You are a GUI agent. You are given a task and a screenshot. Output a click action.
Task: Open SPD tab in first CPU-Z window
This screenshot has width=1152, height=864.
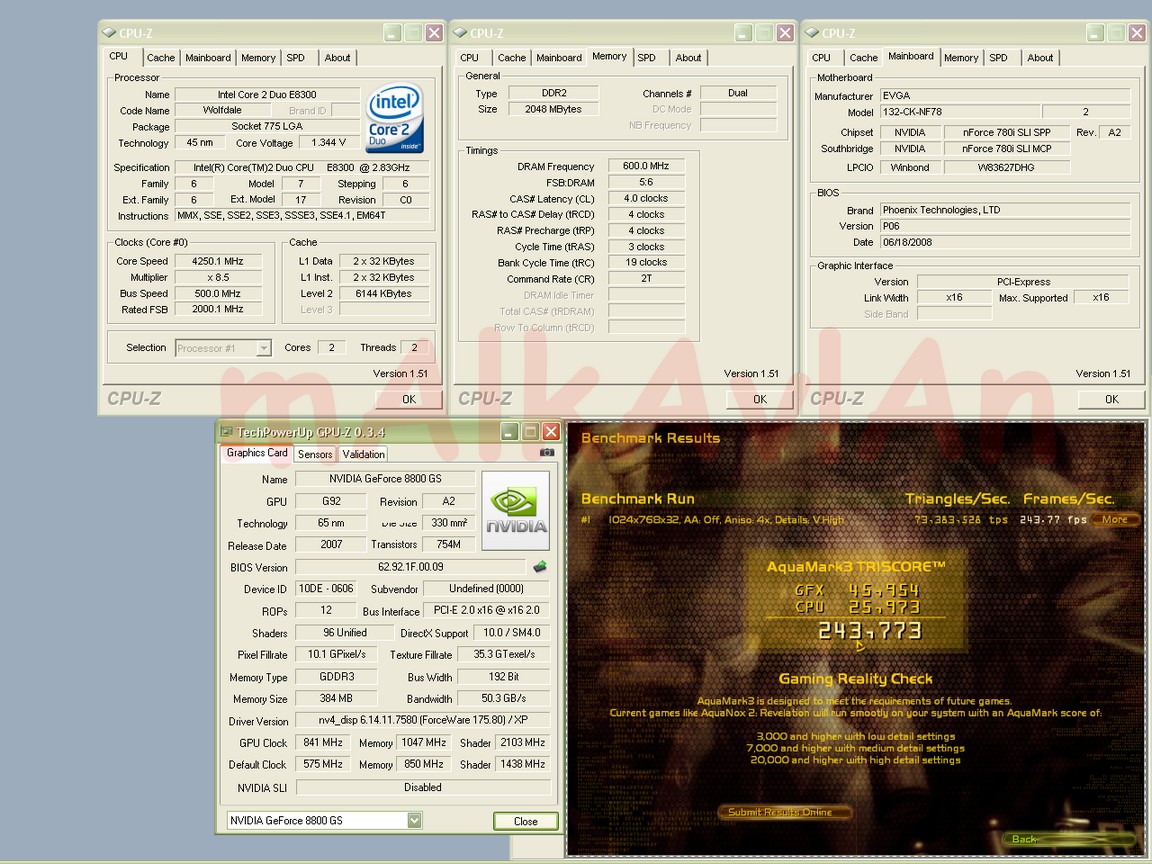(x=295, y=57)
